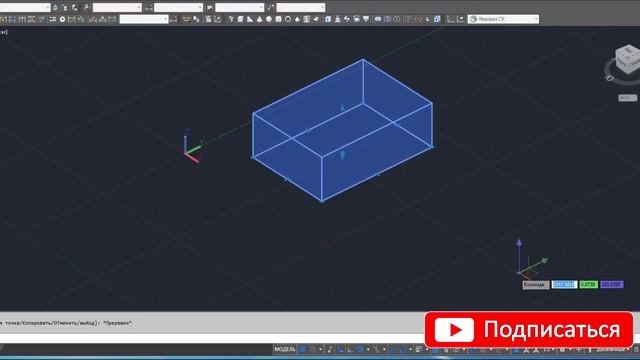Apply the Union boolean tool
This screenshot has width=640, height=360.
(378, 19)
